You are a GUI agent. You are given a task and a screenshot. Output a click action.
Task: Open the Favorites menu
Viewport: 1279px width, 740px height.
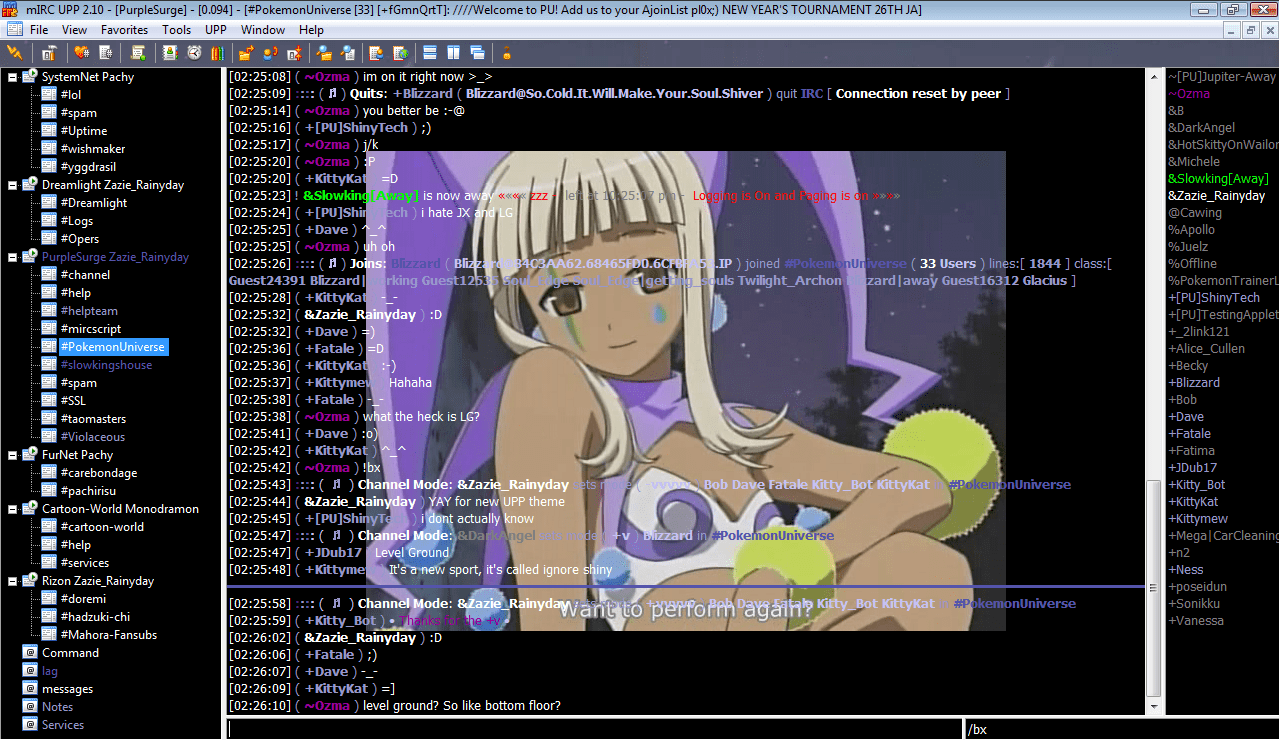(x=124, y=30)
